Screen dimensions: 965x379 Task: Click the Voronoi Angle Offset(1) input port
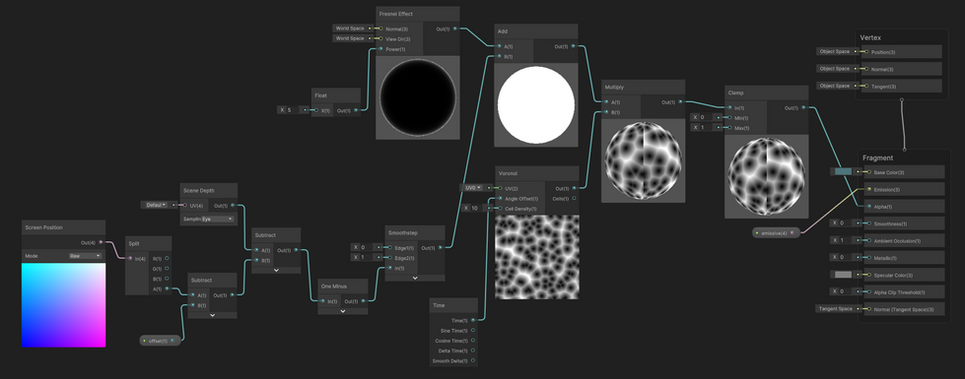pyautogui.click(x=500, y=198)
